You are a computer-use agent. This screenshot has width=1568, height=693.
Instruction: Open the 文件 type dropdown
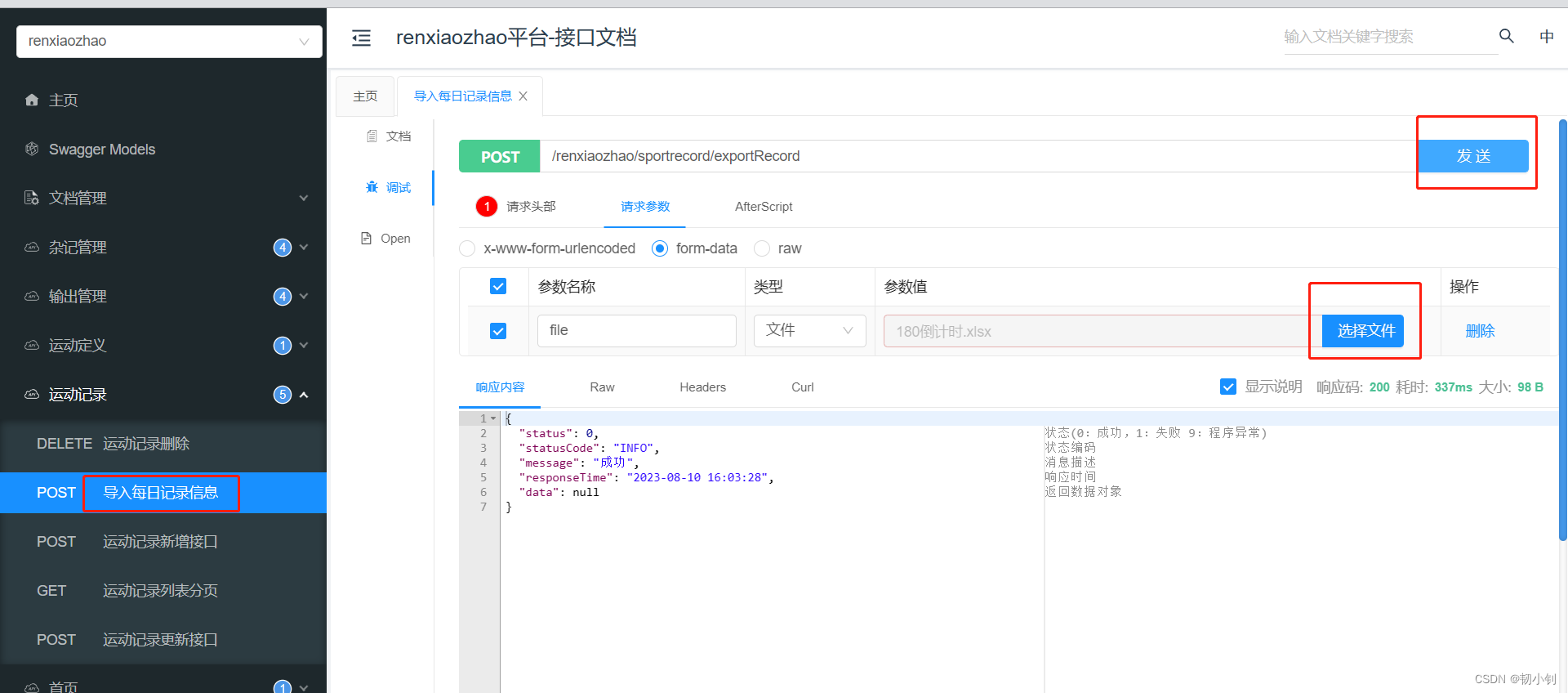[809, 330]
